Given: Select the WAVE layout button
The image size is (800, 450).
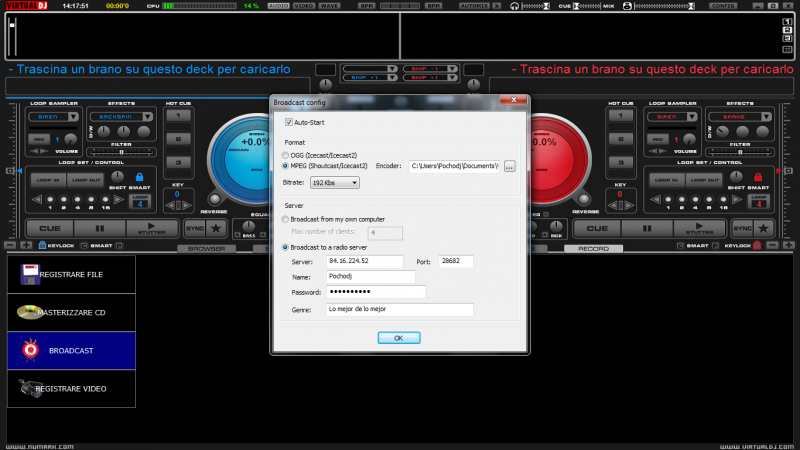Looking at the screenshot, I should [x=330, y=6].
